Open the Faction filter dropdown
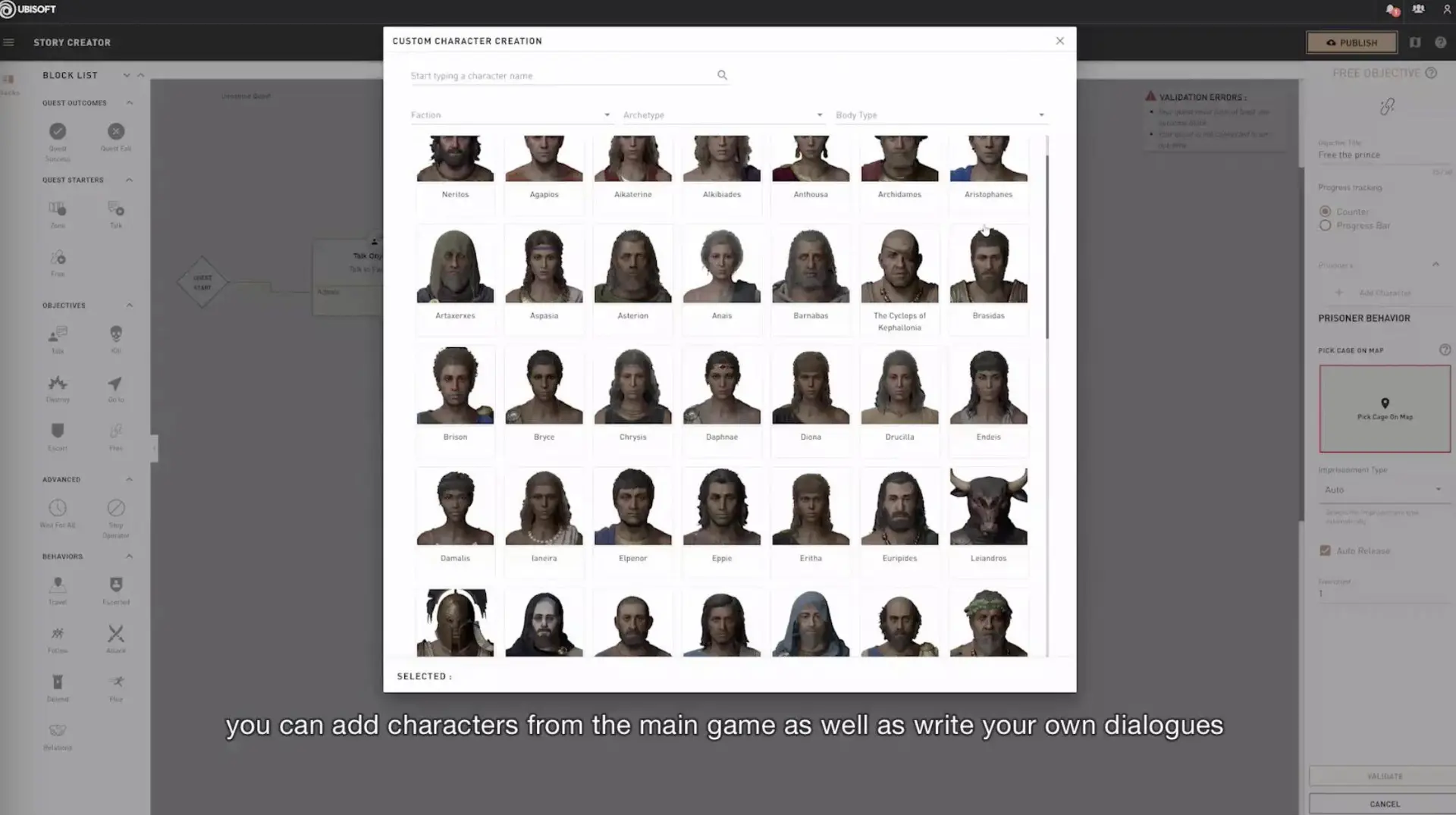Image resolution: width=1456 pixels, height=815 pixels. (x=510, y=115)
